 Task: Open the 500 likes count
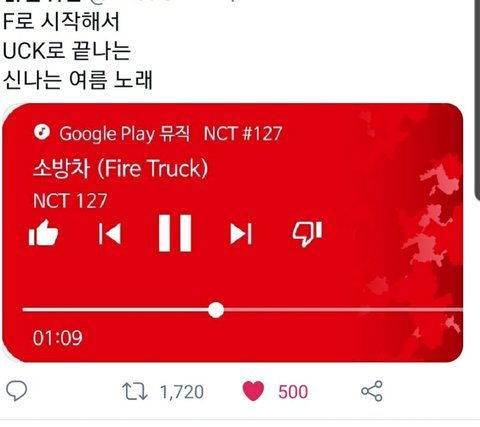[293, 392]
